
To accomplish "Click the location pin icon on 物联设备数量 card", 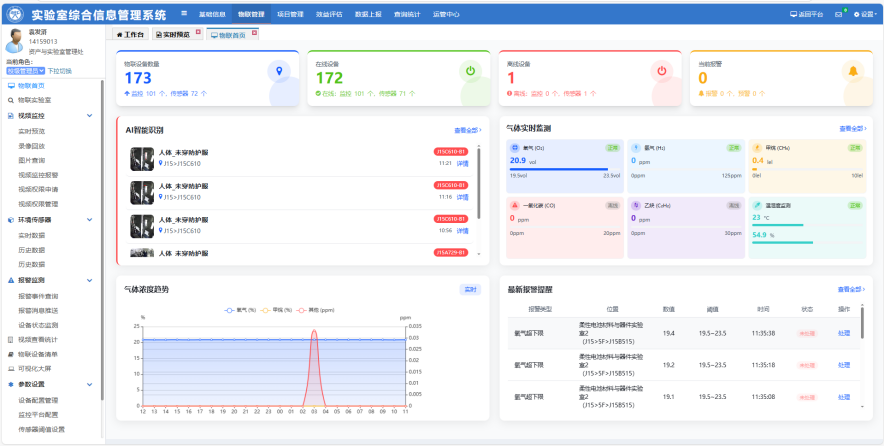I will (281, 71).
